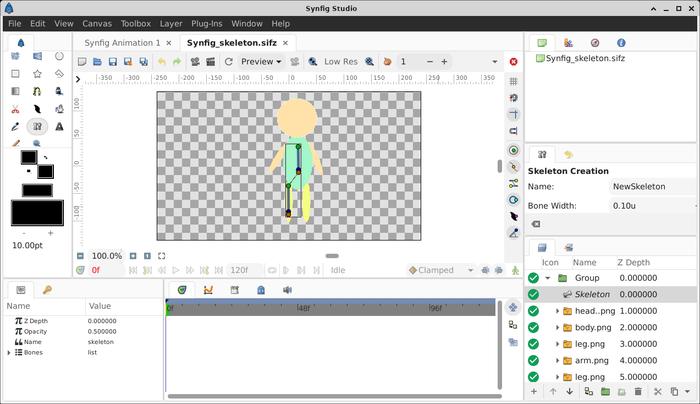
Task: Click the Save All icon in toolbar
Action: pyautogui.click(x=143, y=62)
